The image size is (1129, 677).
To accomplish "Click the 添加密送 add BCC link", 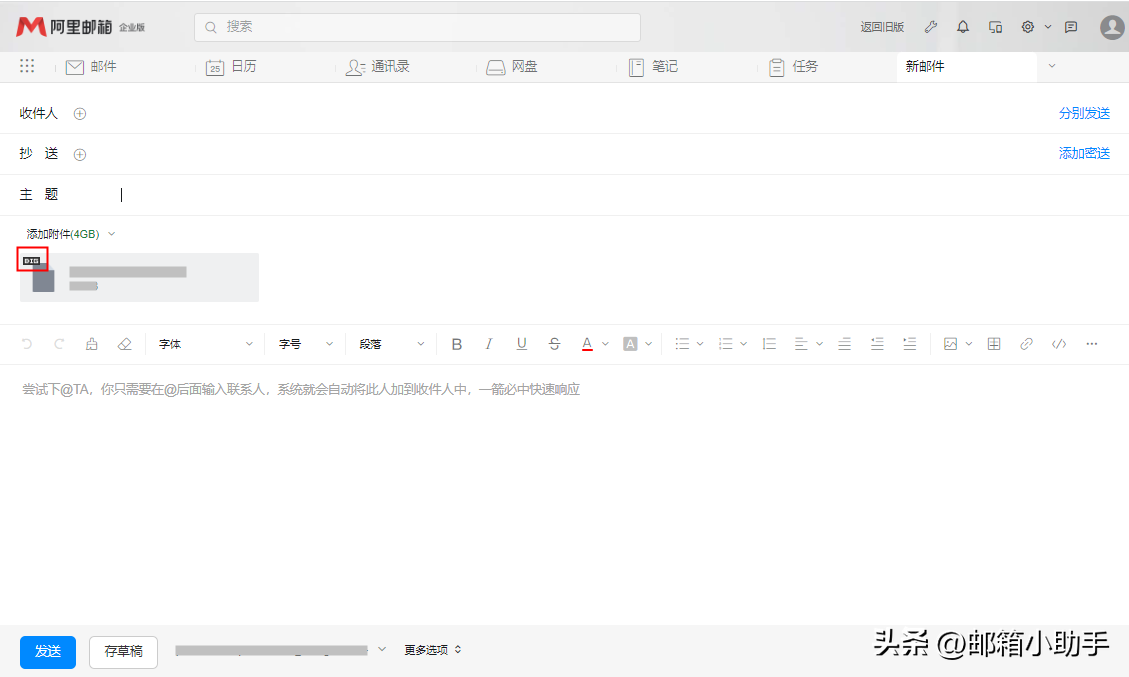I will (1084, 154).
